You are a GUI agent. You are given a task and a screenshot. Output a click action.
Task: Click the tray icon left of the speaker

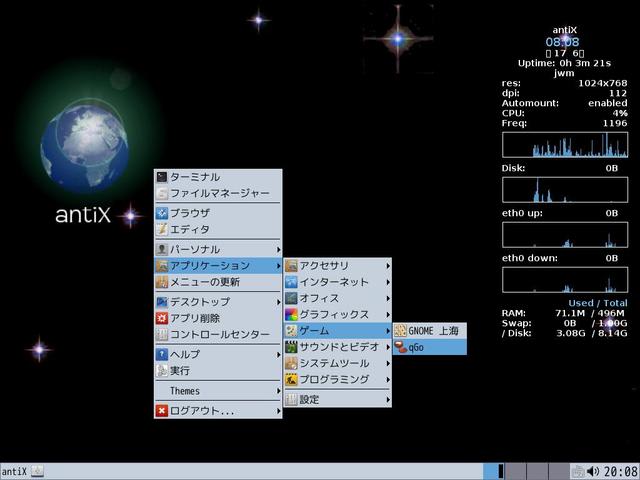point(578,471)
